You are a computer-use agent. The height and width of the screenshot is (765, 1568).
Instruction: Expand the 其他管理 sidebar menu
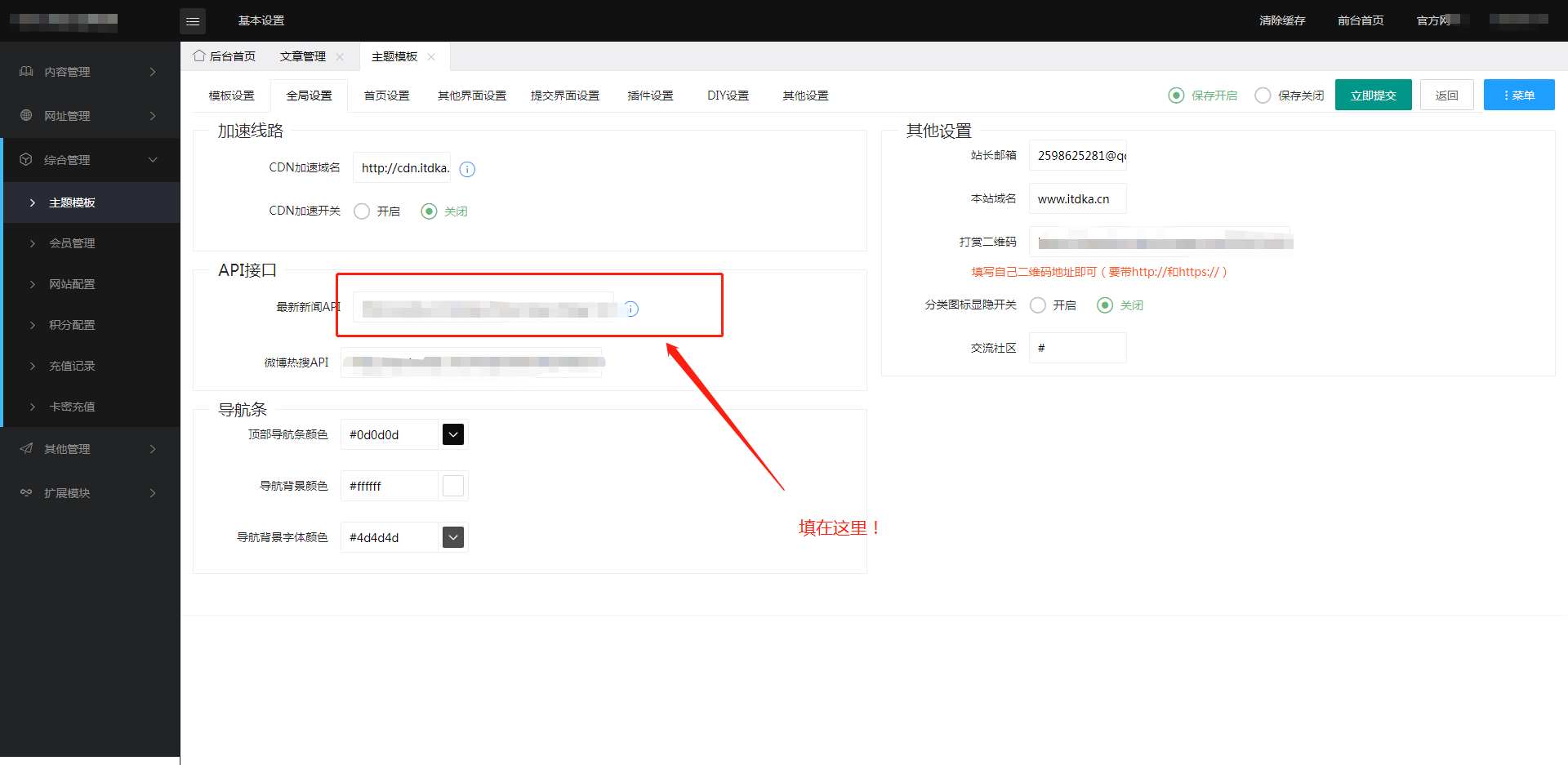tap(90, 449)
